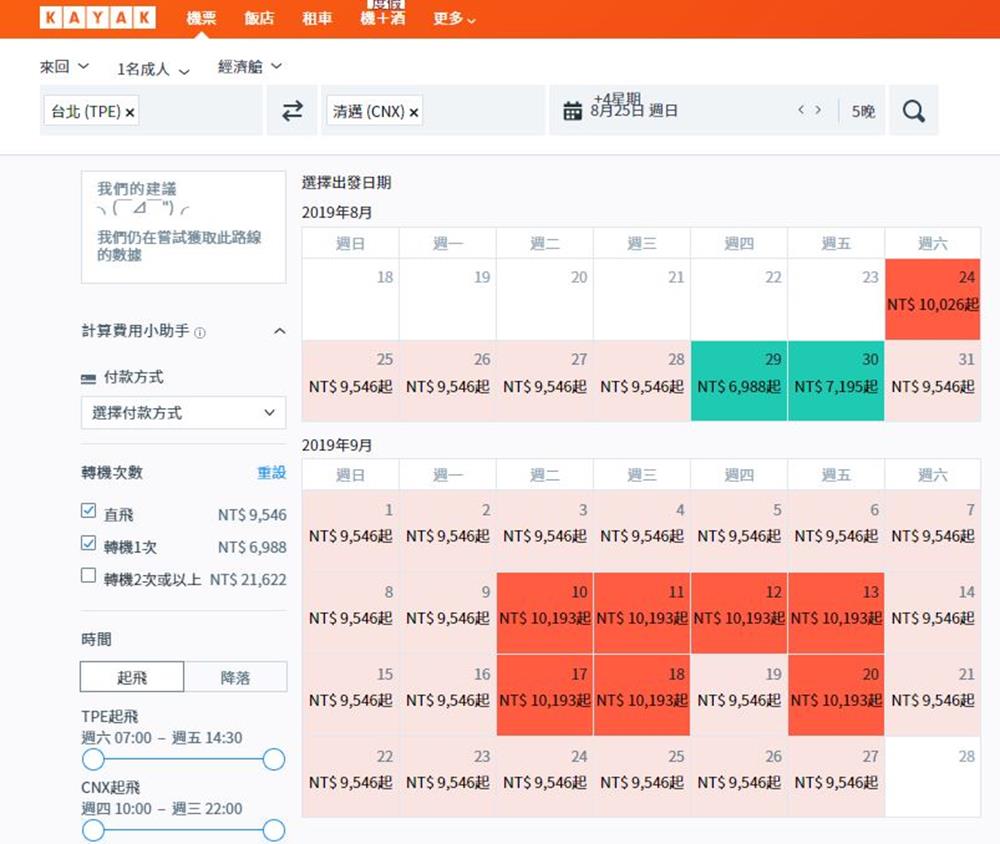Click info icon beside 計算費用小助手
1000x844 pixels.
pos(200,333)
